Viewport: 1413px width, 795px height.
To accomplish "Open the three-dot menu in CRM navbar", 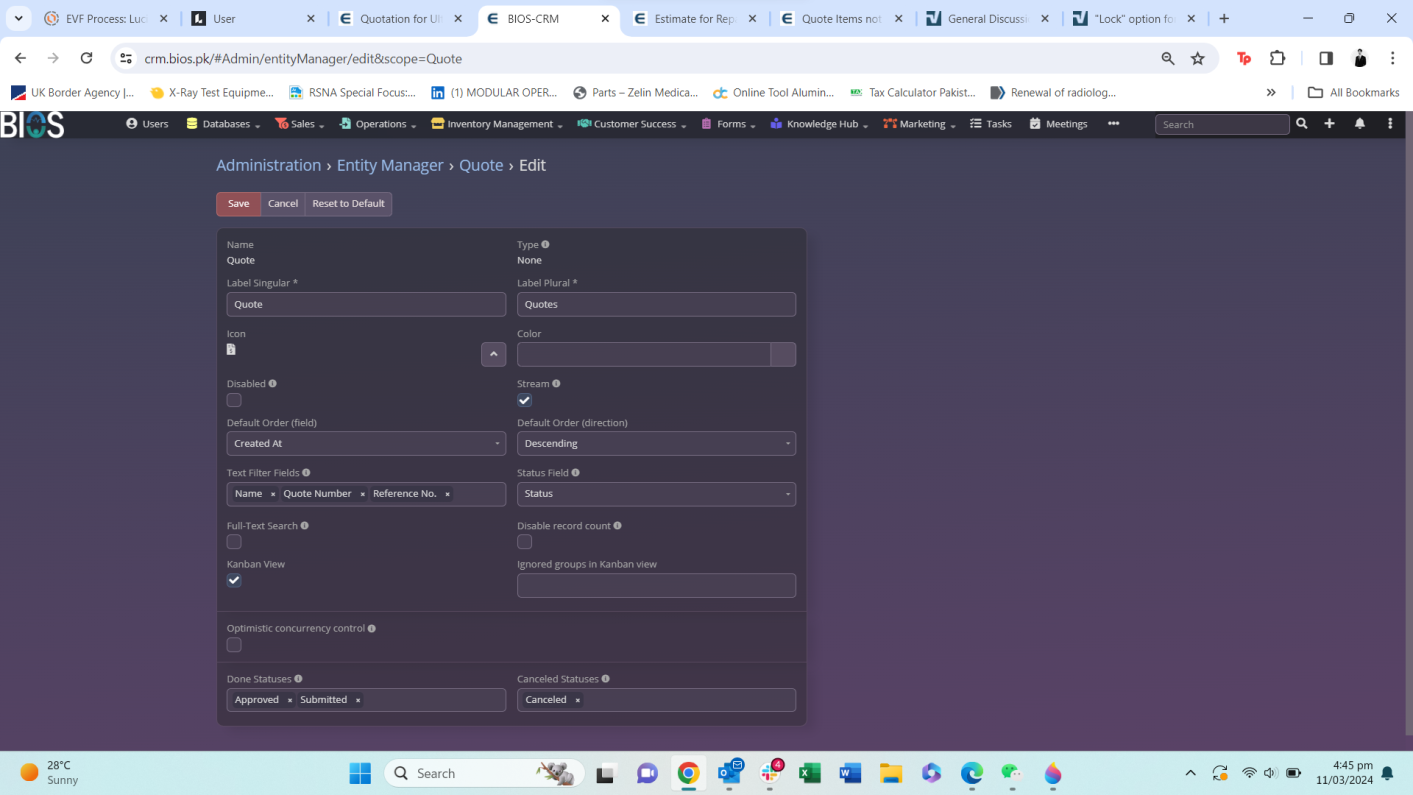I will [1389, 124].
